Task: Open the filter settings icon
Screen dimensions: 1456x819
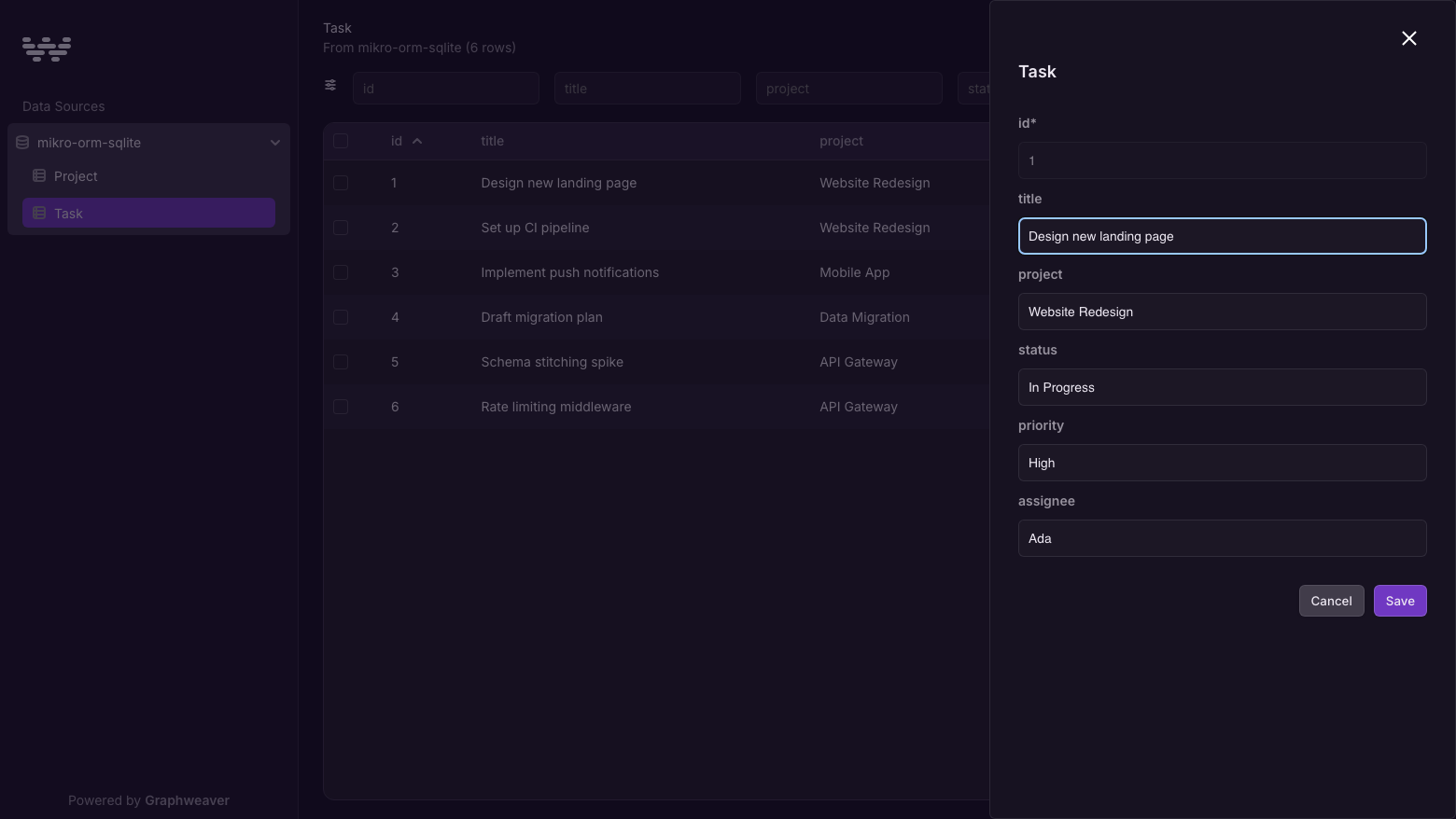Action: pyautogui.click(x=330, y=85)
